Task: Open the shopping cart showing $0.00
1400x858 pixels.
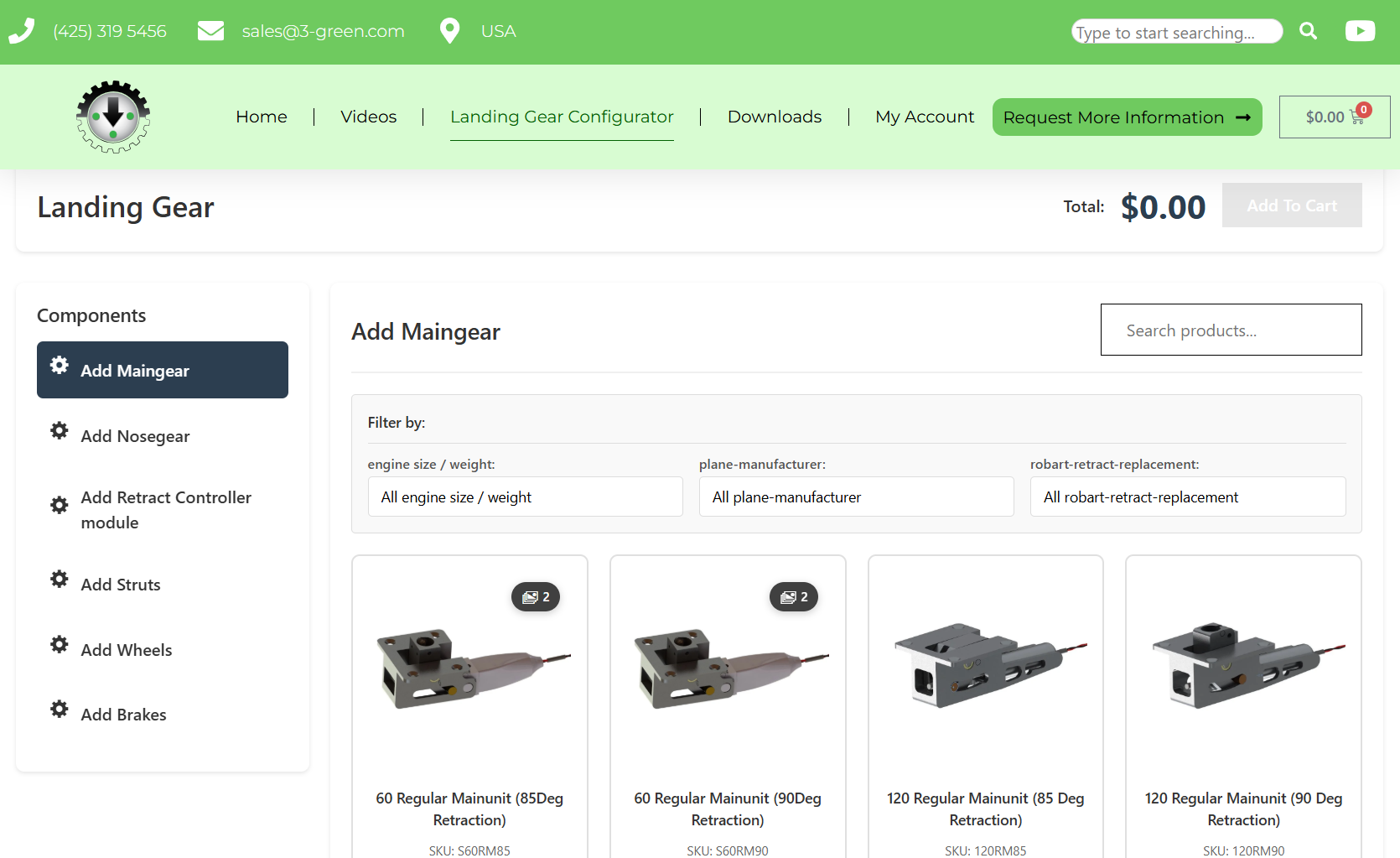Action: click(x=1334, y=117)
